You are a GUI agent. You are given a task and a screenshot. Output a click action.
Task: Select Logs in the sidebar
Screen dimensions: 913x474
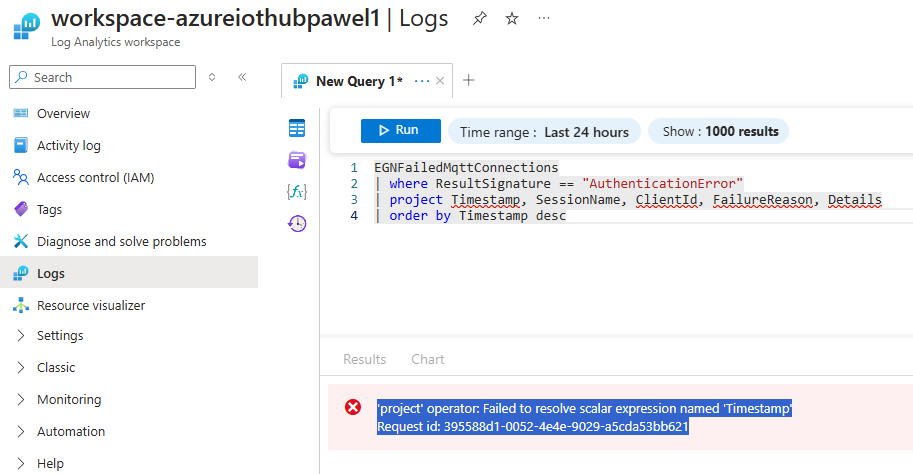point(129,273)
